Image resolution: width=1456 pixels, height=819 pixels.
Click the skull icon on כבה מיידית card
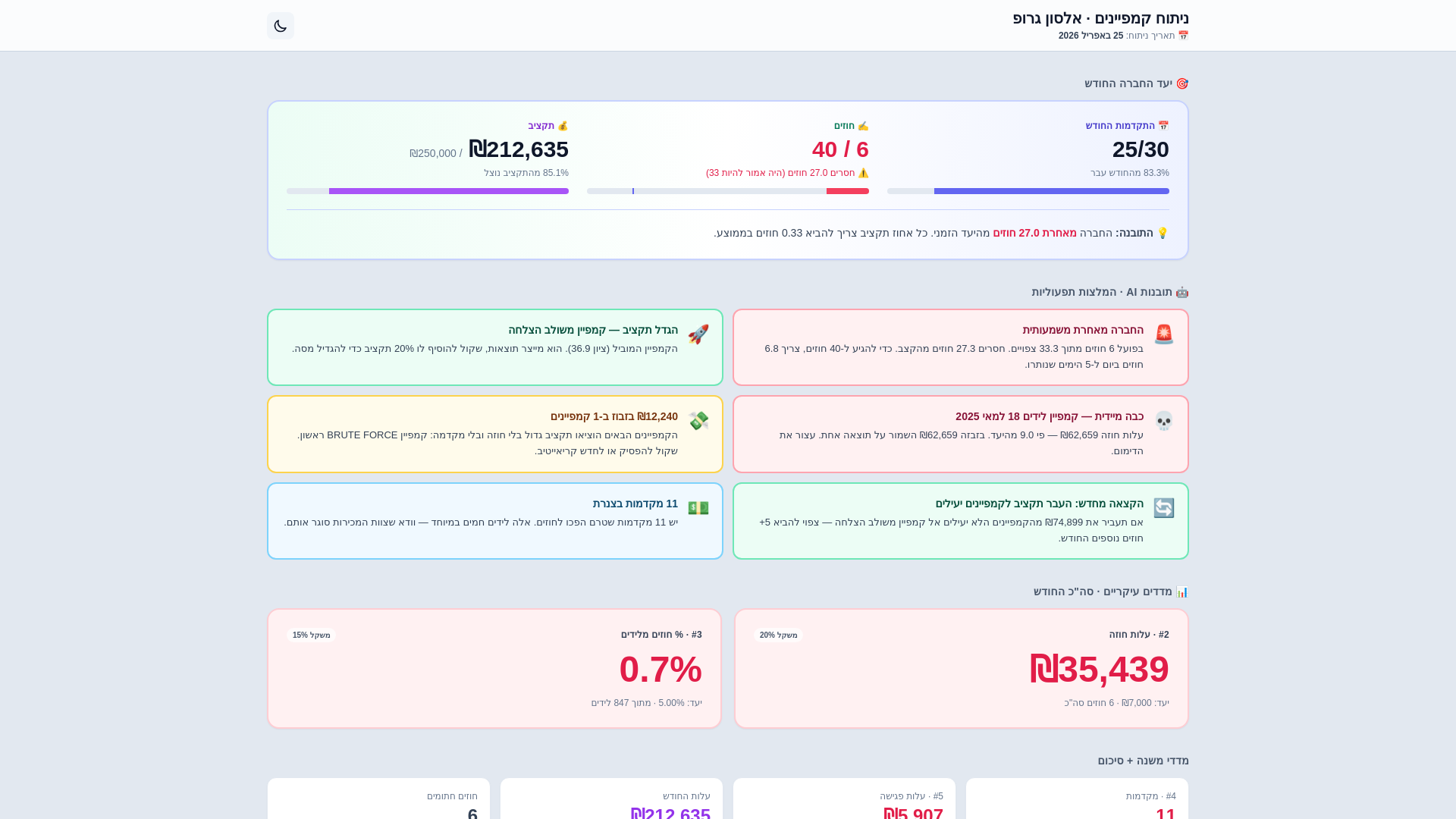pos(1164,421)
